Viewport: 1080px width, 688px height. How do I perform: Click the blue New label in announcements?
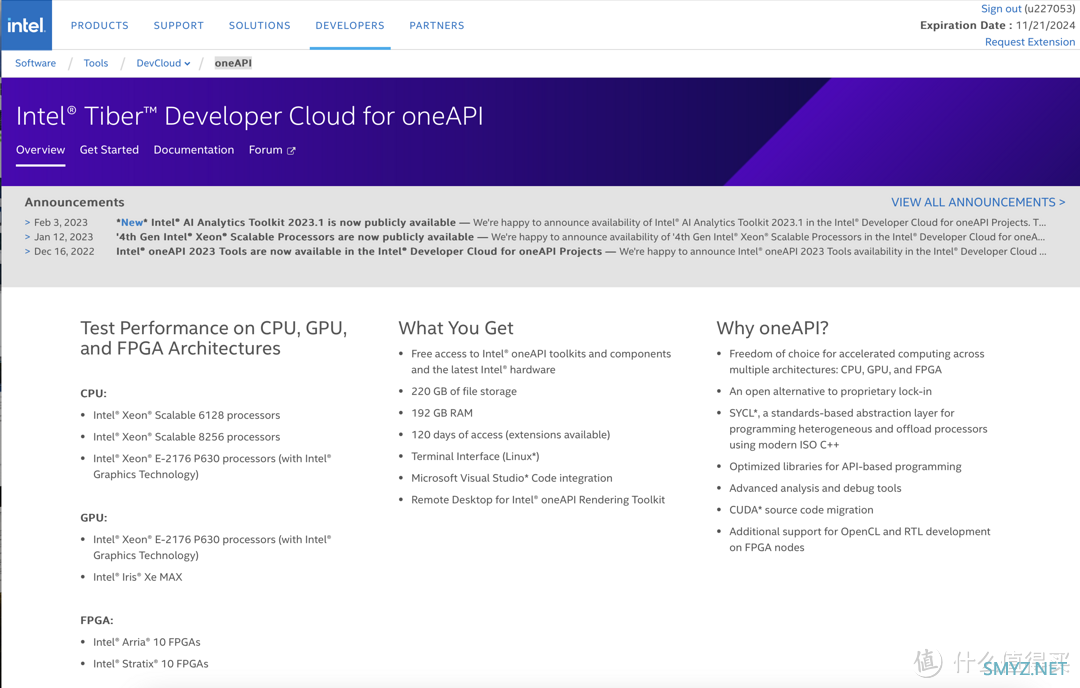[x=132, y=222]
